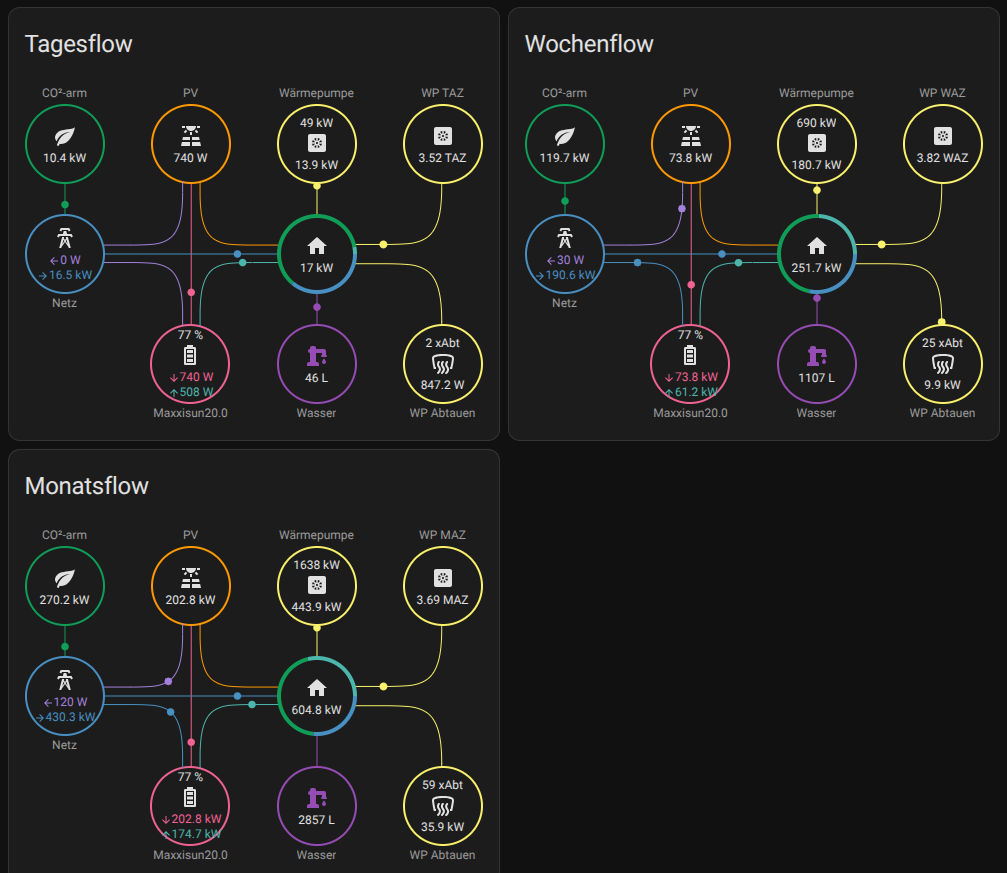This screenshot has width=1007, height=873.
Task: Click the heat pump icon in Wochenflow Wärmepumpe
Action: coord(817,143)
